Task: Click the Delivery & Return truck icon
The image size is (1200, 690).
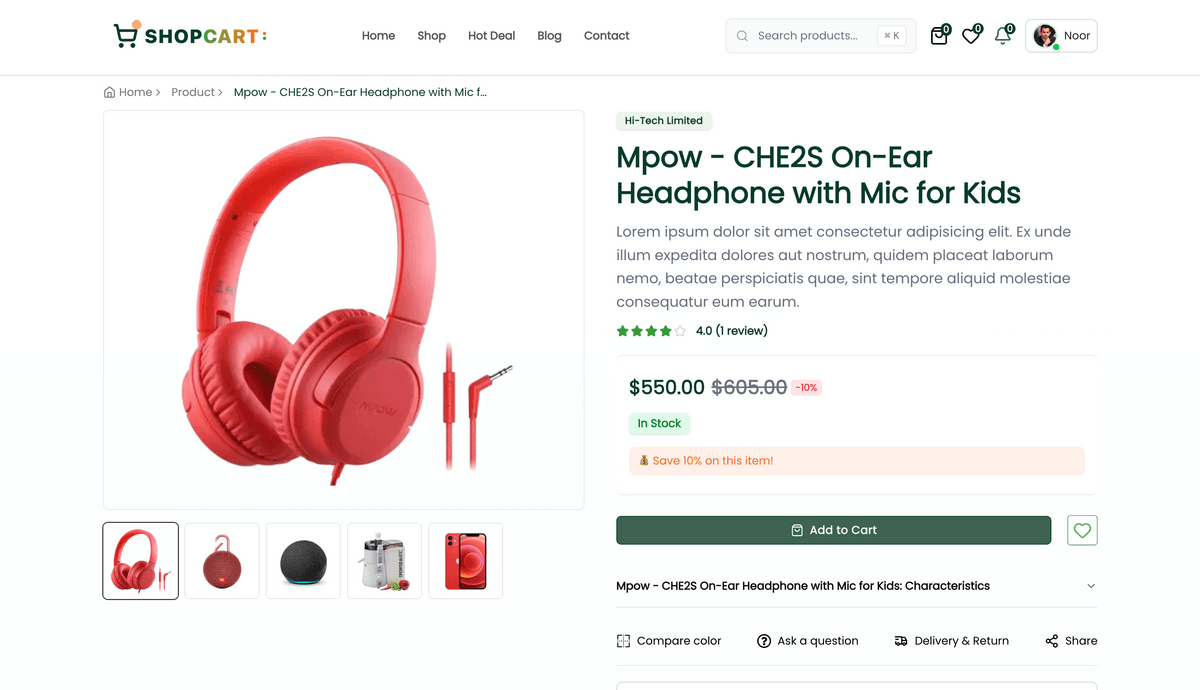Action: coord(901,641)
